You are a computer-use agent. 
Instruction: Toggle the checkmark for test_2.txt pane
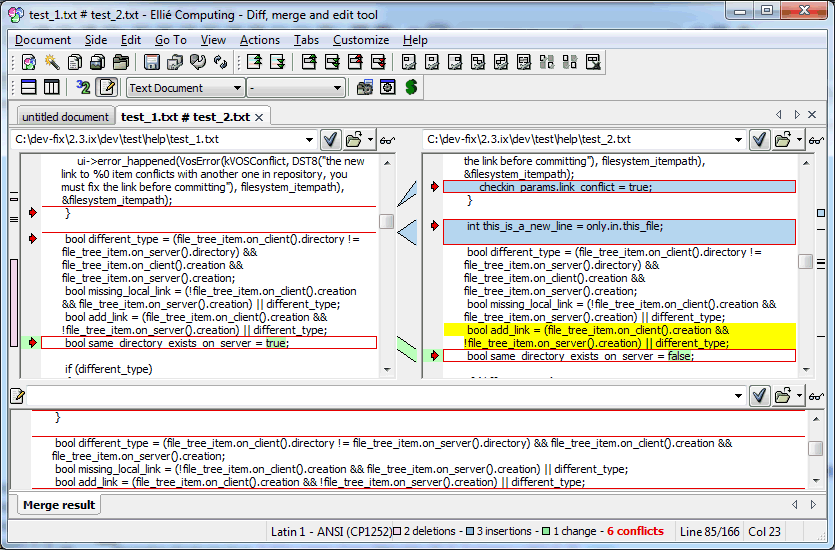click(x=759, y=140)
